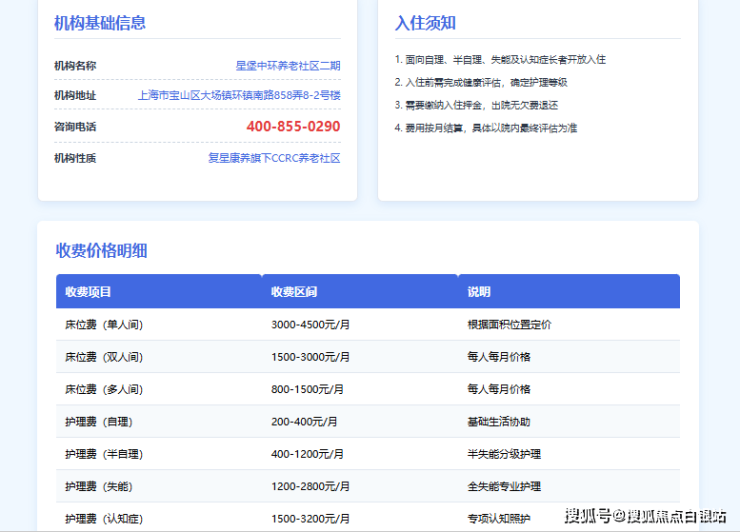Click the 床位费（双人间）price 1500-3000元/月
The width and height of the screenshot is (740, 532).
[311, 357]
